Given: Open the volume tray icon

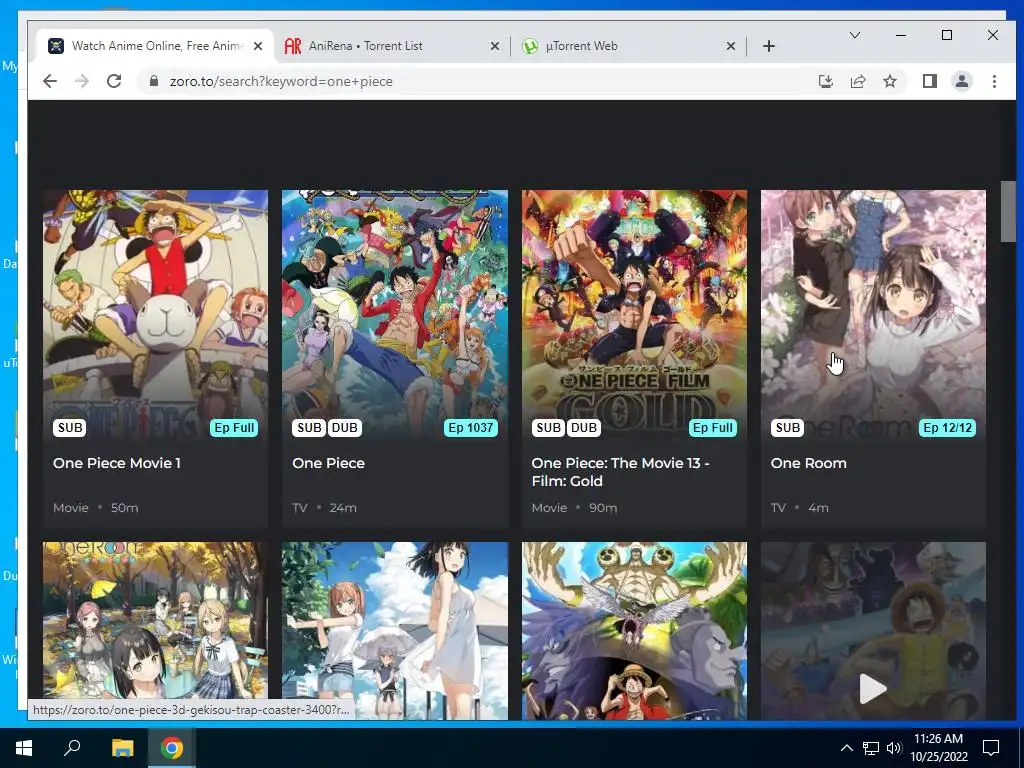Looking at the screenshot, I should (x=893, y=748).
